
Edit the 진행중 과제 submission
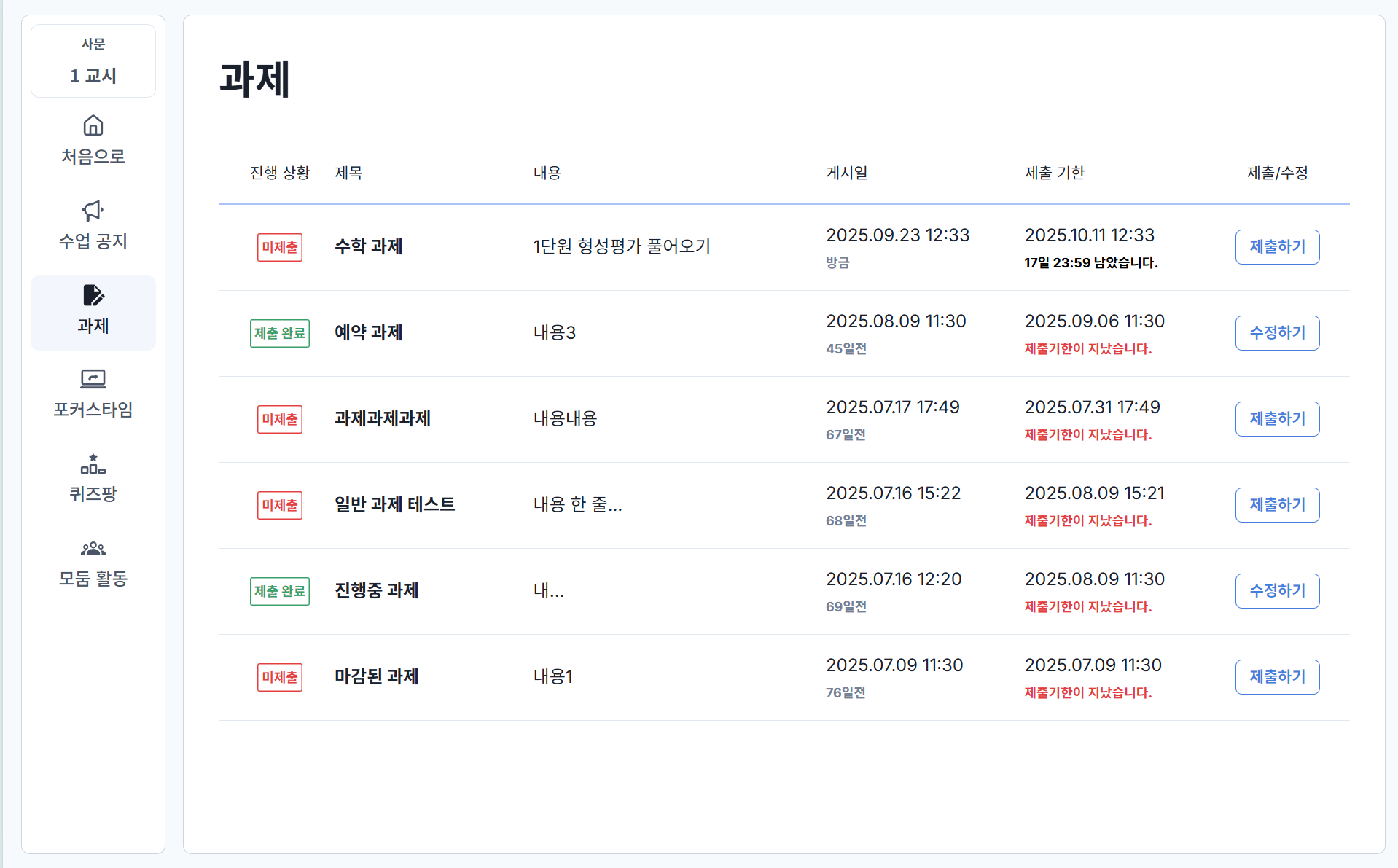[x=1277, y=591]
